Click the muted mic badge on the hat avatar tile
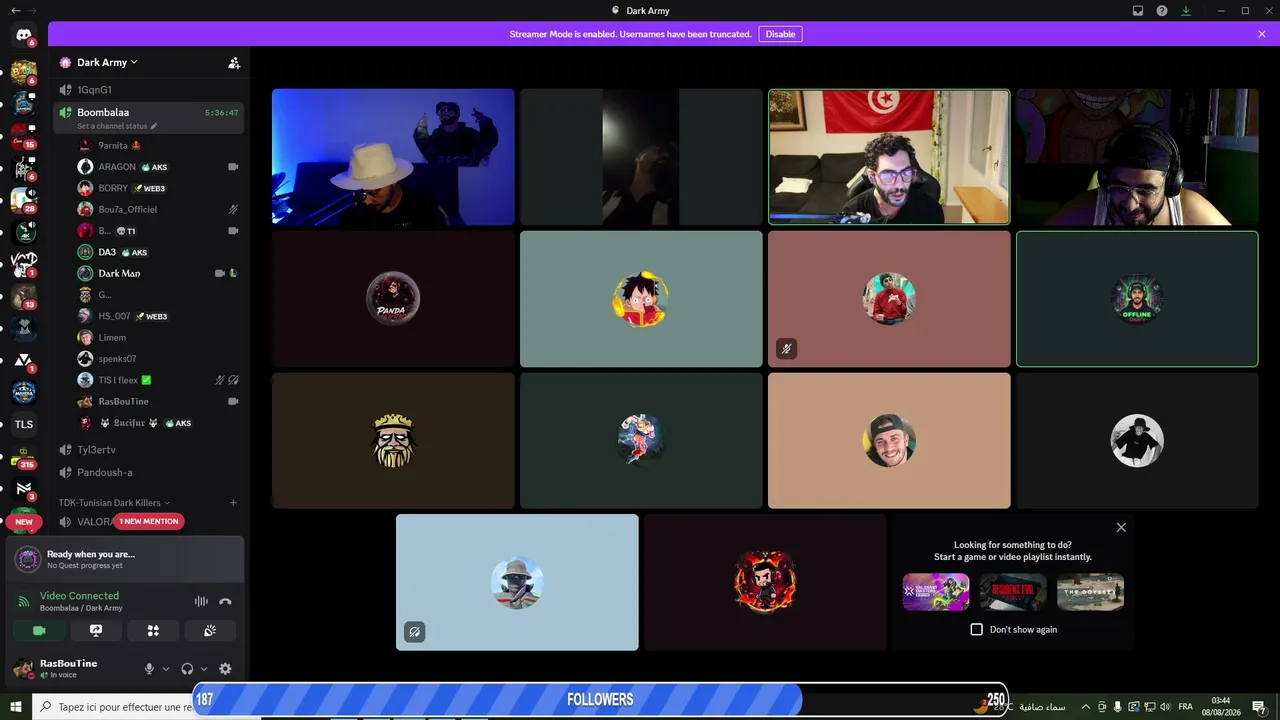This screenshot has height=720, width=1280. click(414, 632)
